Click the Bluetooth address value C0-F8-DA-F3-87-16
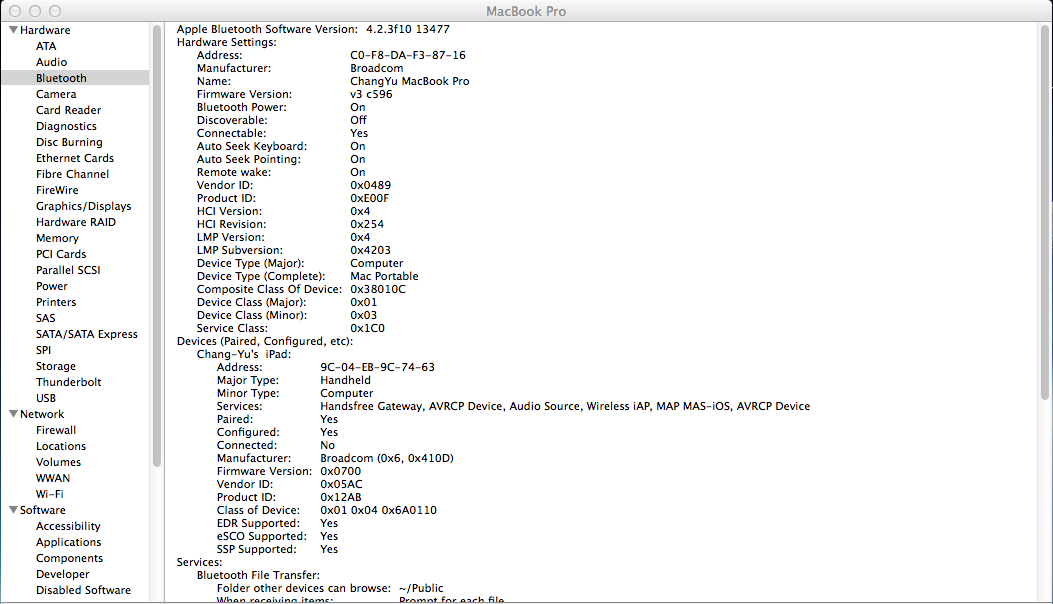The image size is (1053, 604). (407, 55)
